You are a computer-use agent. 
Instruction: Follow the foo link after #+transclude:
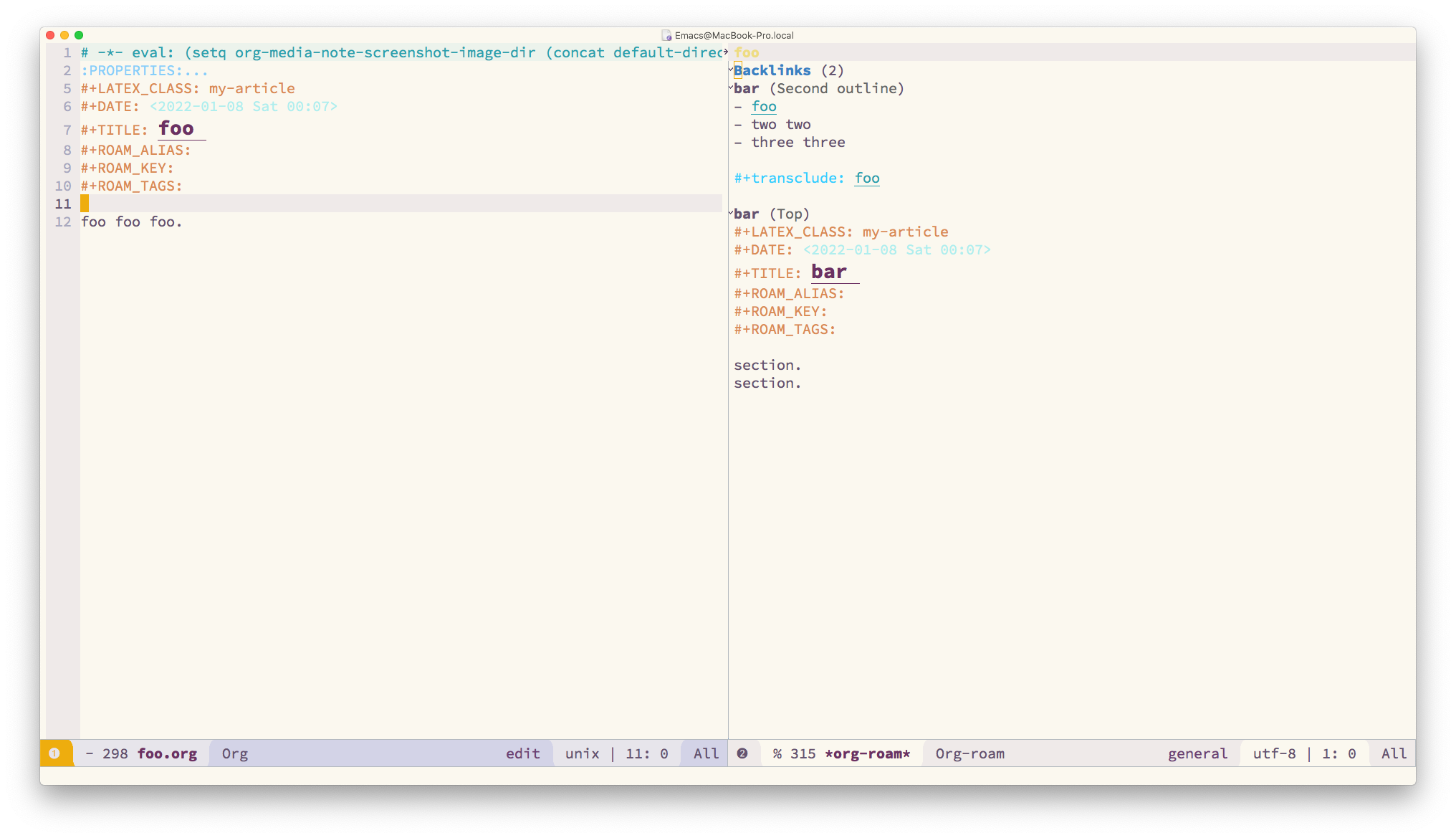pyautogui.click(x=867, y=178)
